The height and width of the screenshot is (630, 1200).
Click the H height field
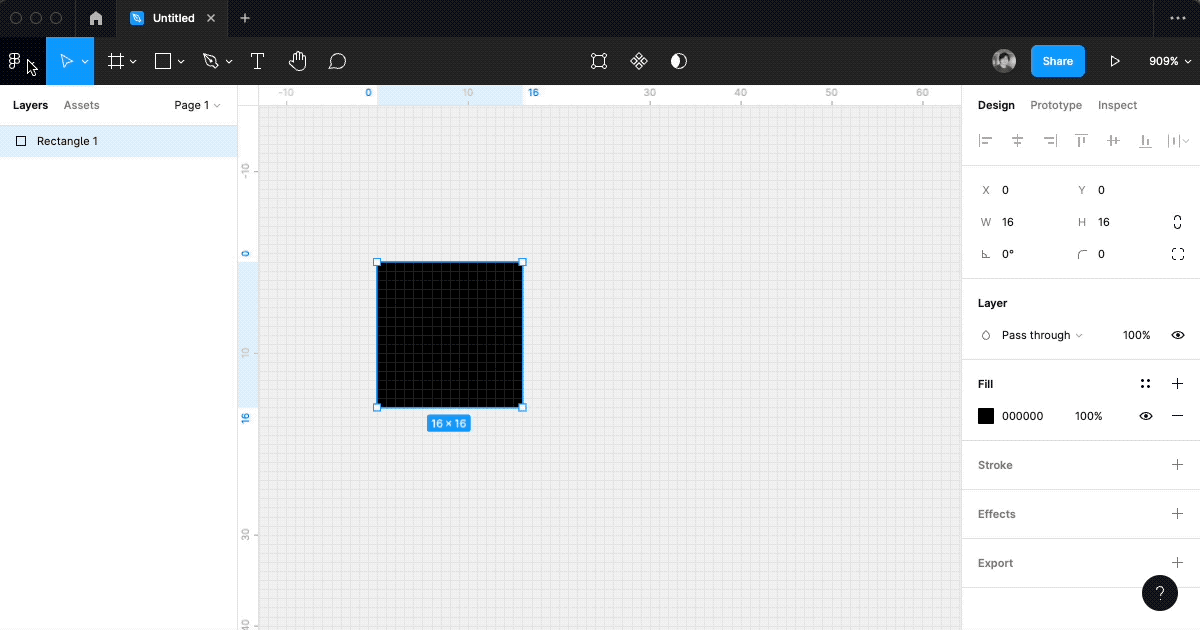click(1115, 222)
